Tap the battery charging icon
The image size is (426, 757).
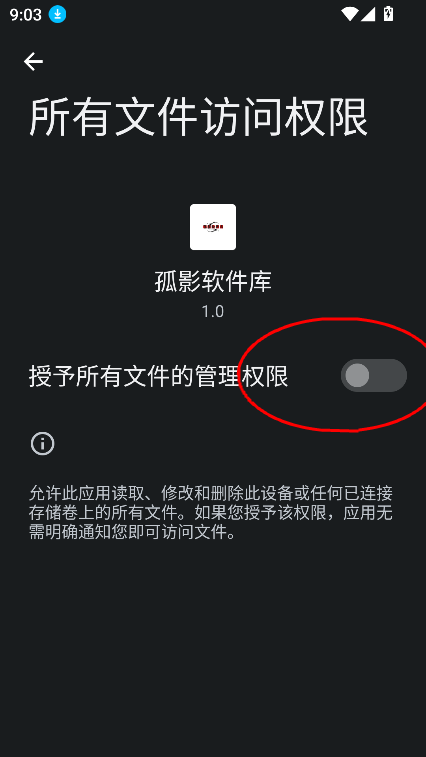click(388, 14)
